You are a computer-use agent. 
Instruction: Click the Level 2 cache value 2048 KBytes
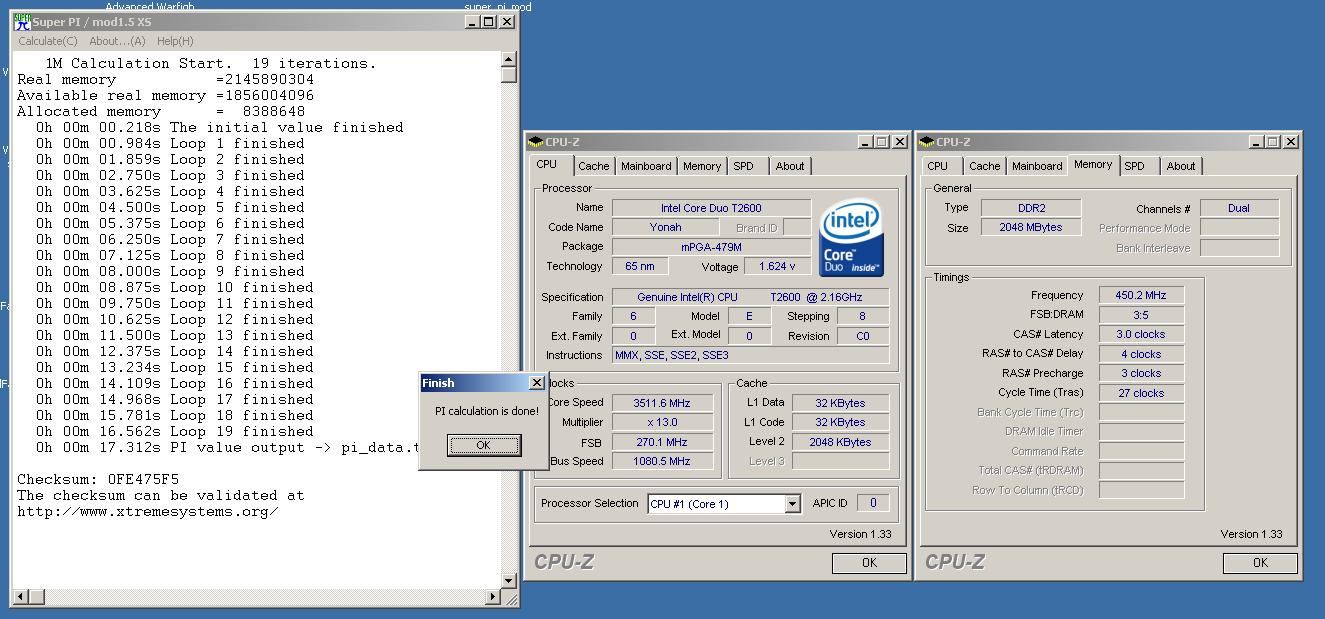(x=841, y=442)
